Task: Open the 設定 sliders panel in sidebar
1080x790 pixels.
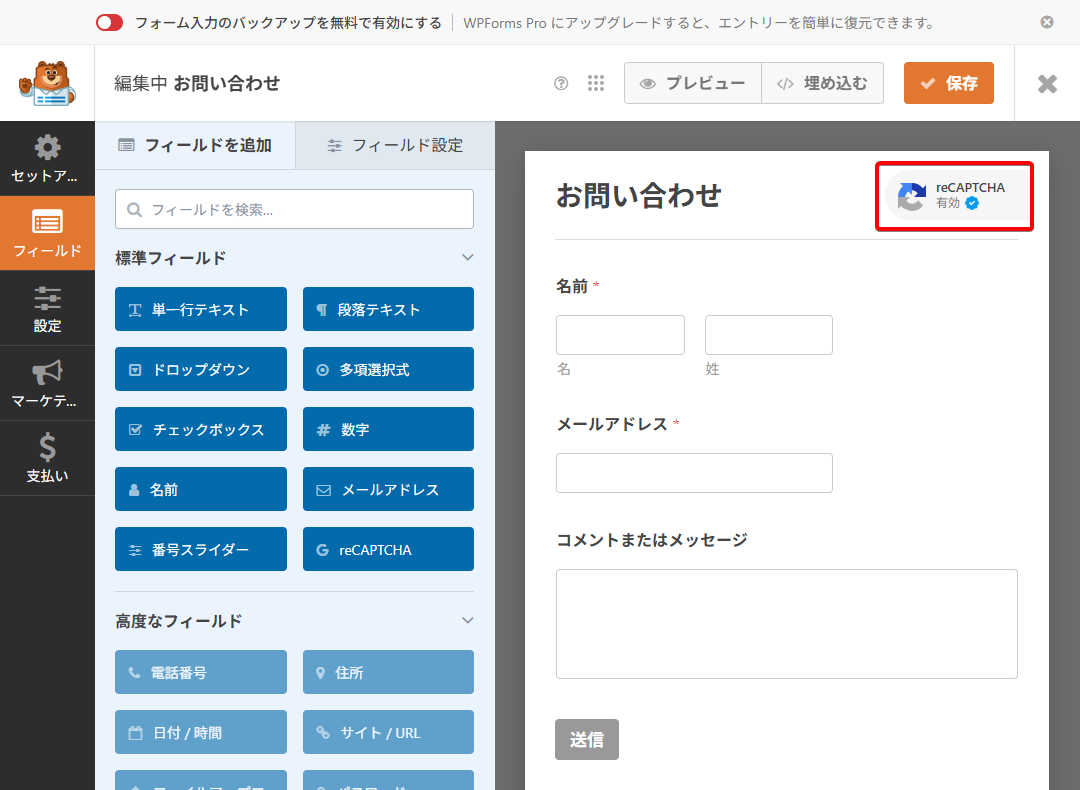Action: pos(47,309)
